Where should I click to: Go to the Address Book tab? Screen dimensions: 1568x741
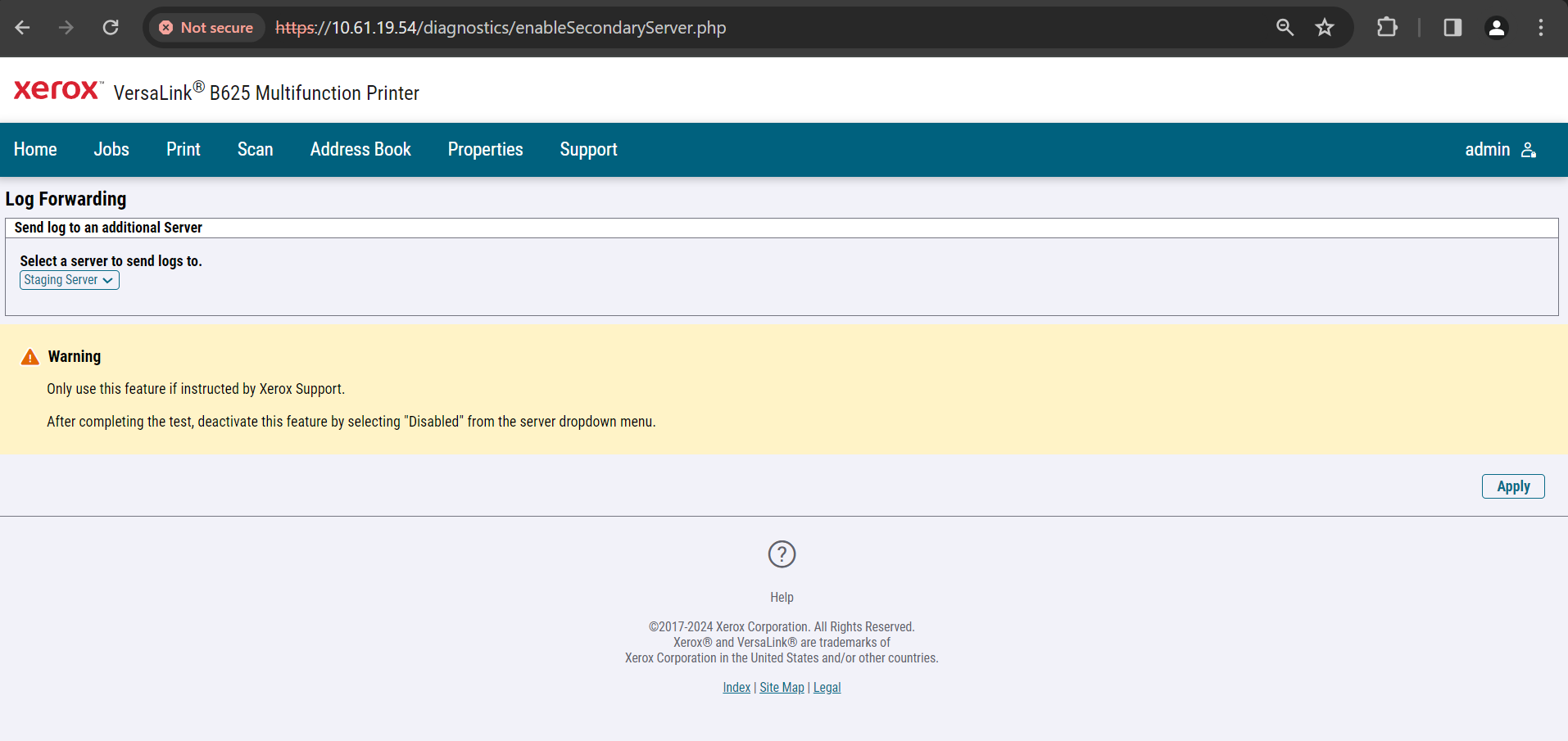(x=360, y=150)
